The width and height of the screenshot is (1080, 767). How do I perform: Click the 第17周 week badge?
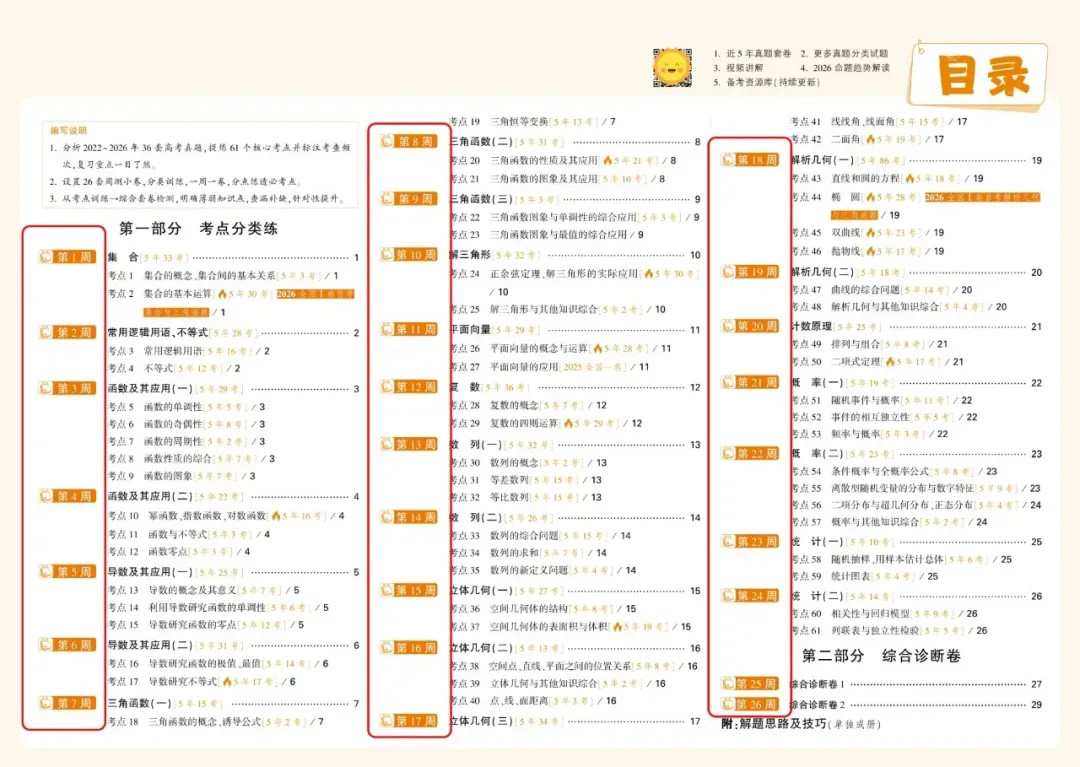point(408,721)
